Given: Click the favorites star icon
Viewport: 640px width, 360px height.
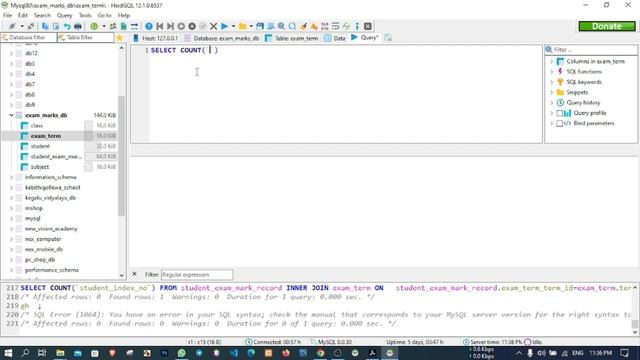Looking at the screenshot, I should click(120, 38).
